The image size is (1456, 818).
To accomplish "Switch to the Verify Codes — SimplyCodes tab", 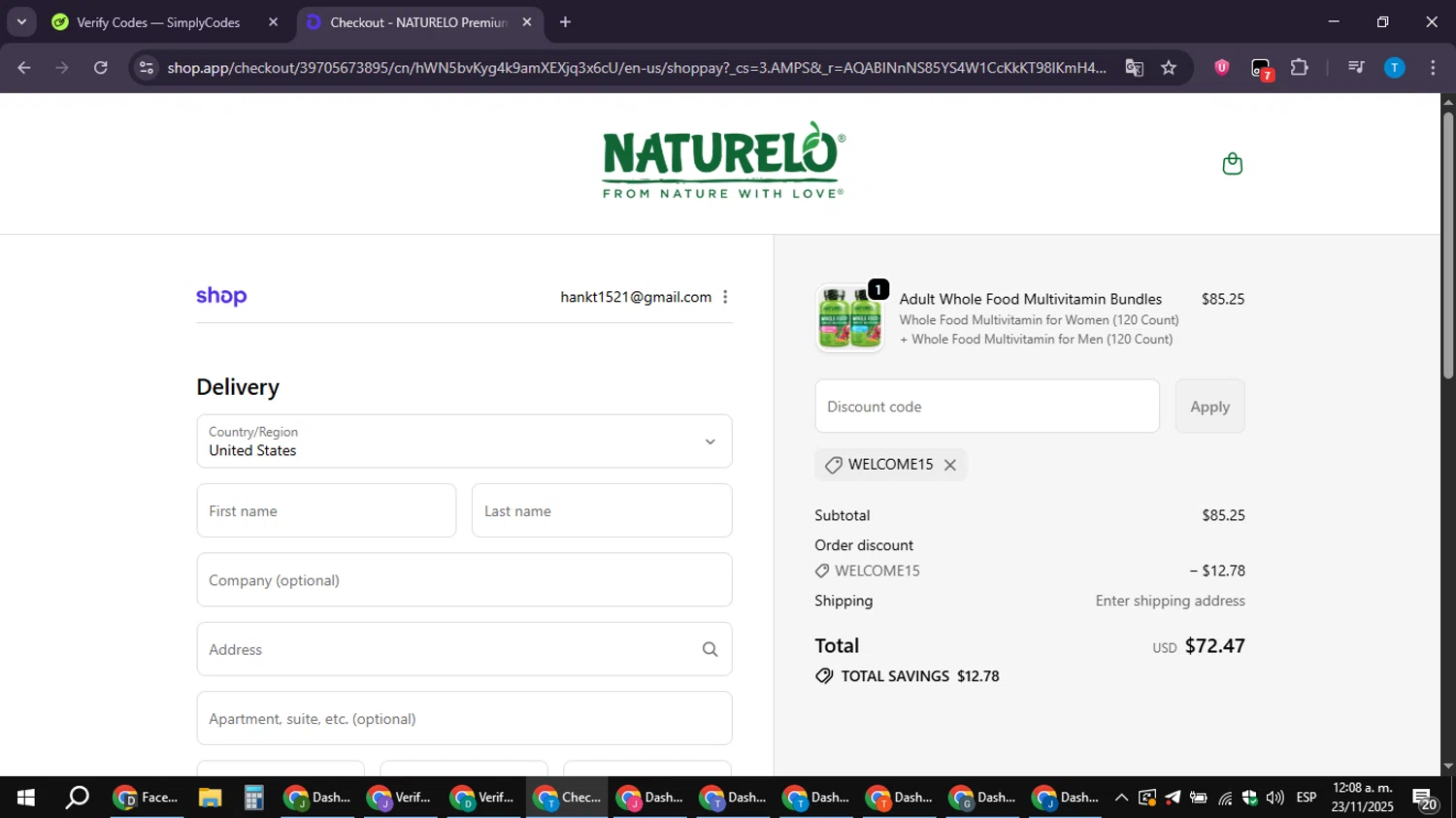I will tap(157, 22).
